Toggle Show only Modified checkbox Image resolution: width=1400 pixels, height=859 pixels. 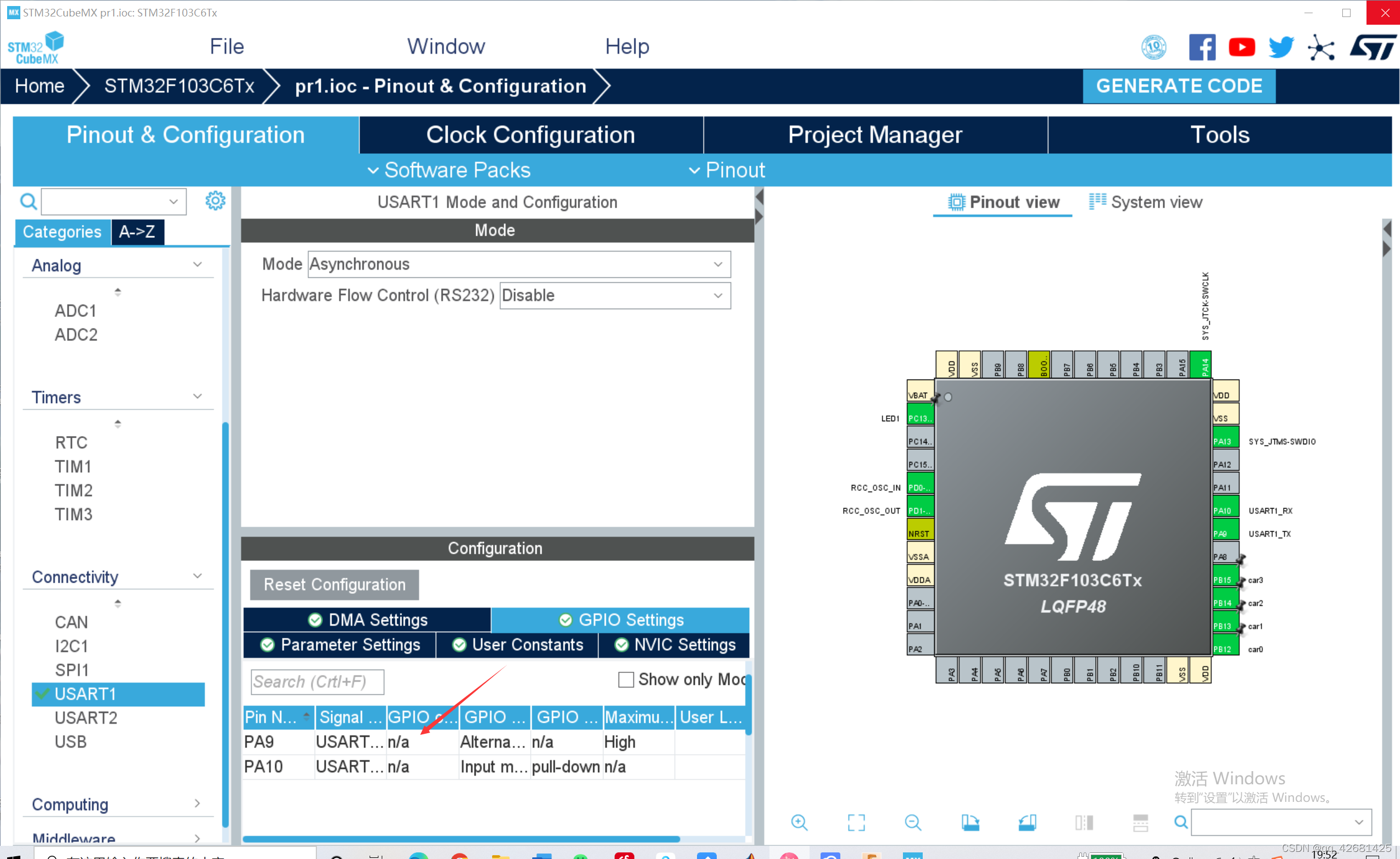(x=626, y=679)
